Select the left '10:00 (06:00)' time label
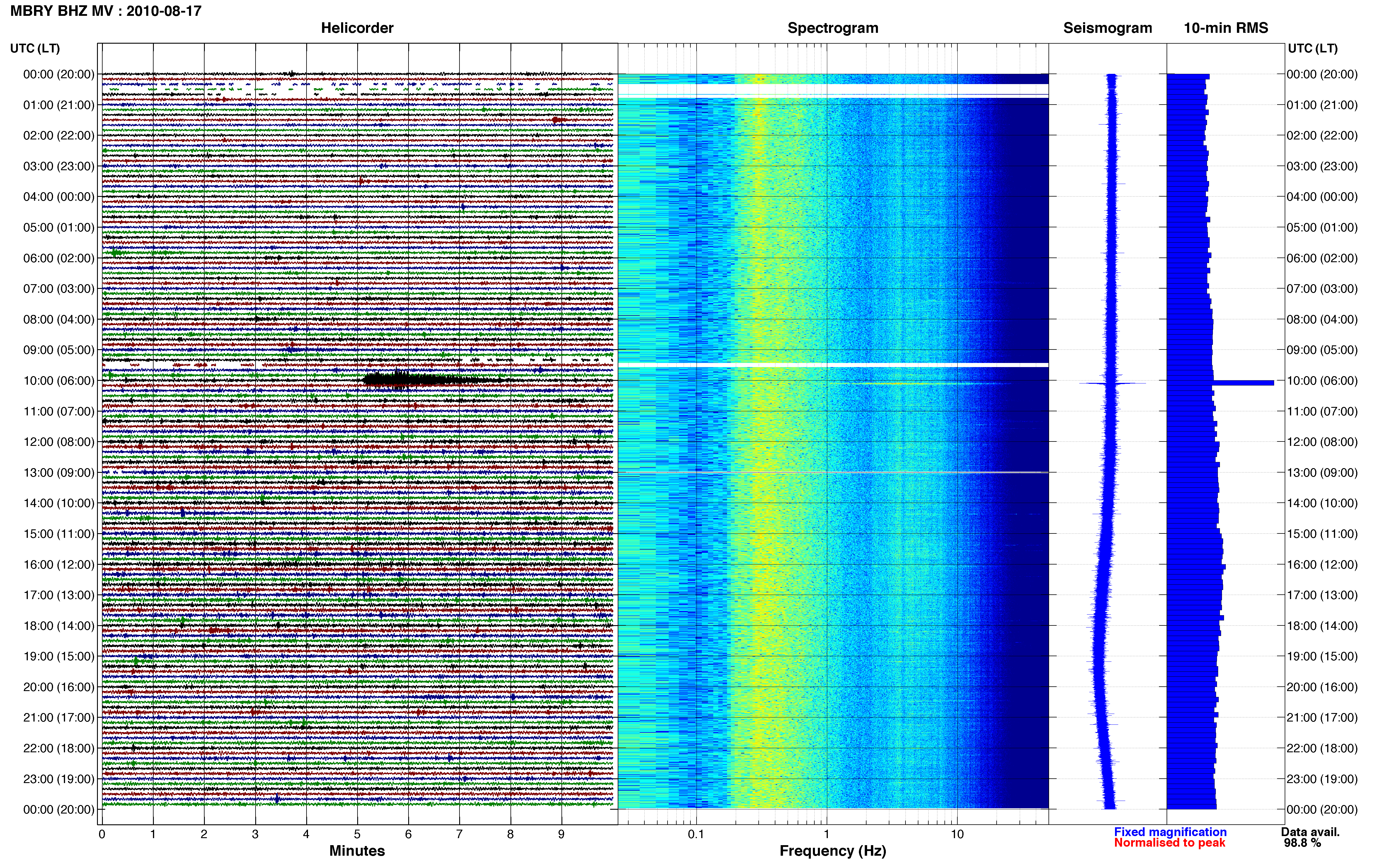The image size is (1389, 868). [59, 381]
